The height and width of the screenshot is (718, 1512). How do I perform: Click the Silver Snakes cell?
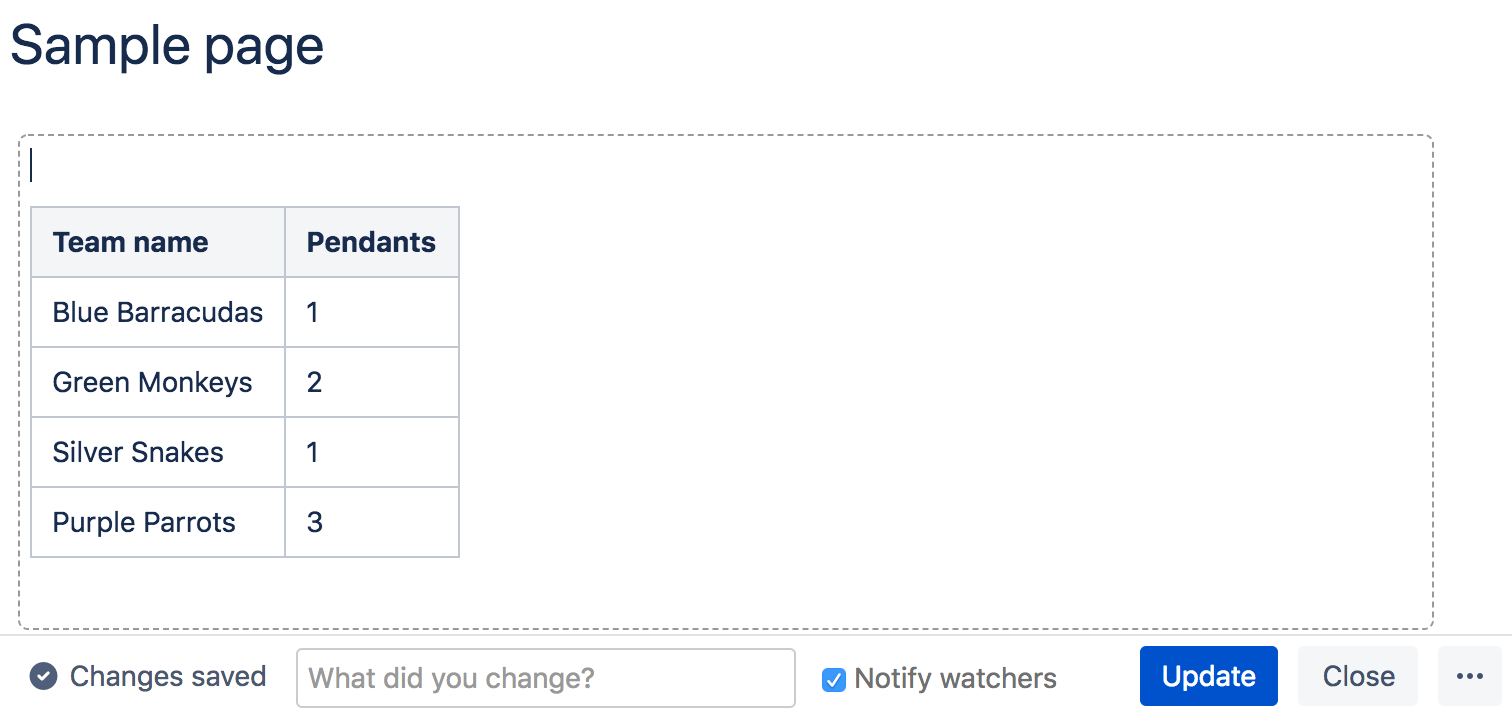click(x=138, y=452)
